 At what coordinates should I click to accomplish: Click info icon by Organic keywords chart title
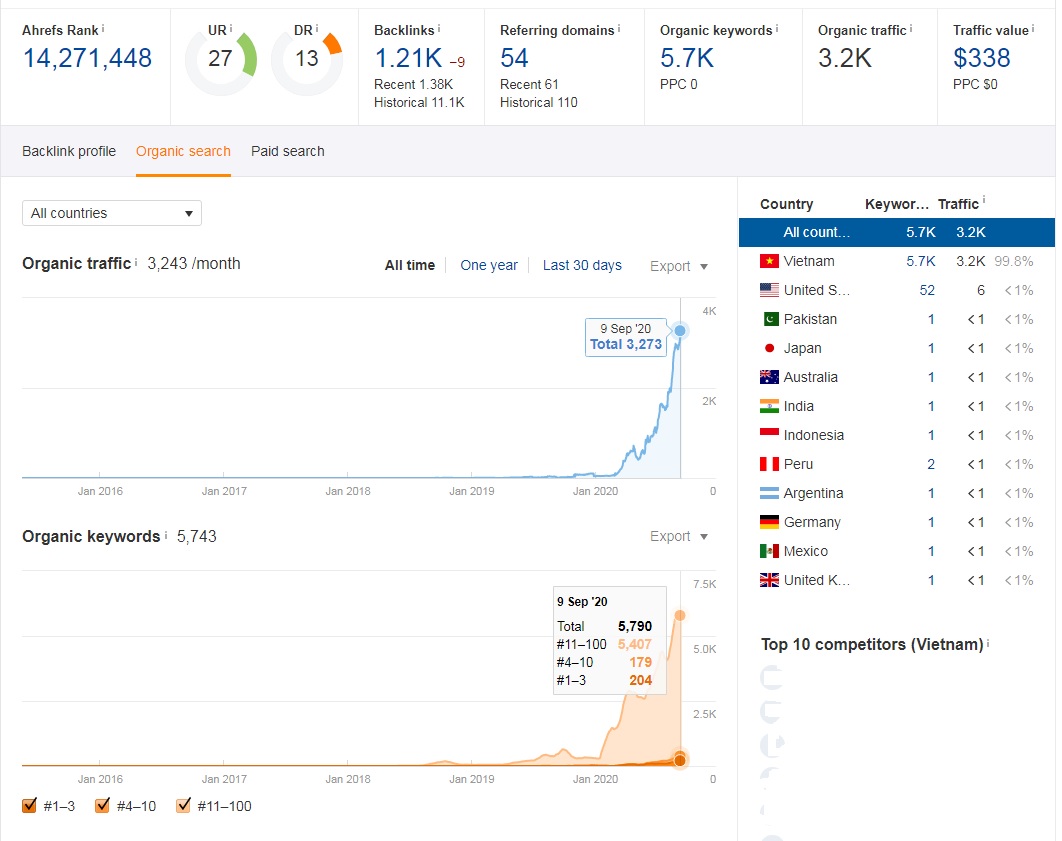pyautogui.click(x=166, y=535)
